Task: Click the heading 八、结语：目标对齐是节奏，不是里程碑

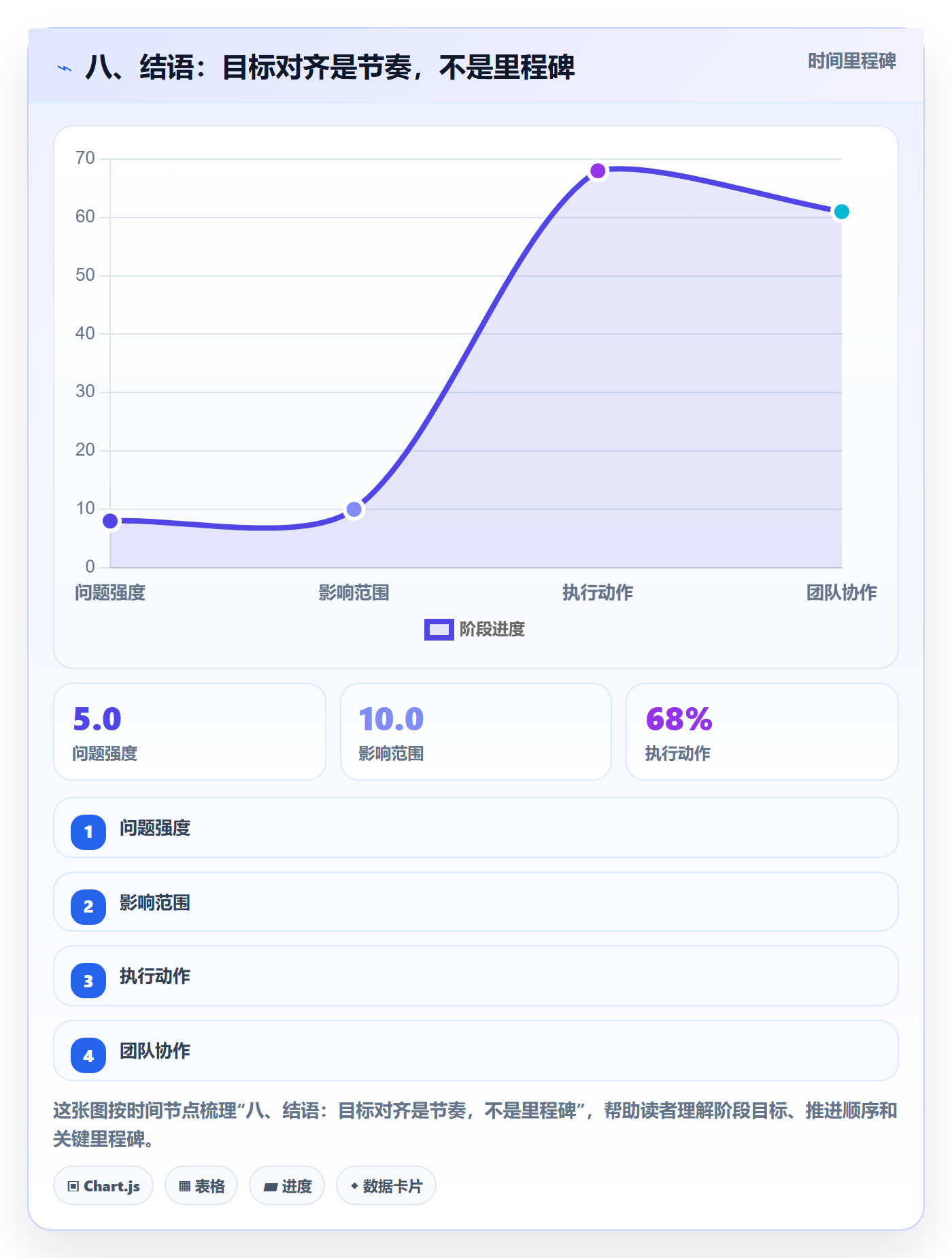Action: click(x=330, y=67)
